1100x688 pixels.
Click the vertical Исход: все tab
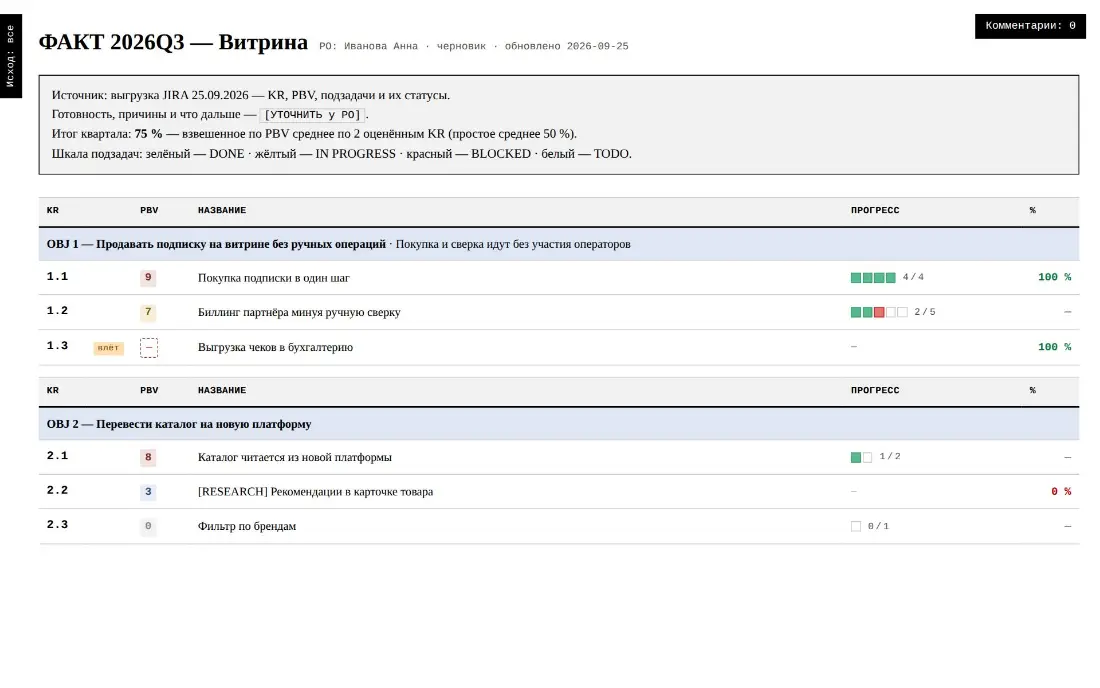pyautogui.click(x=11, y=56)
